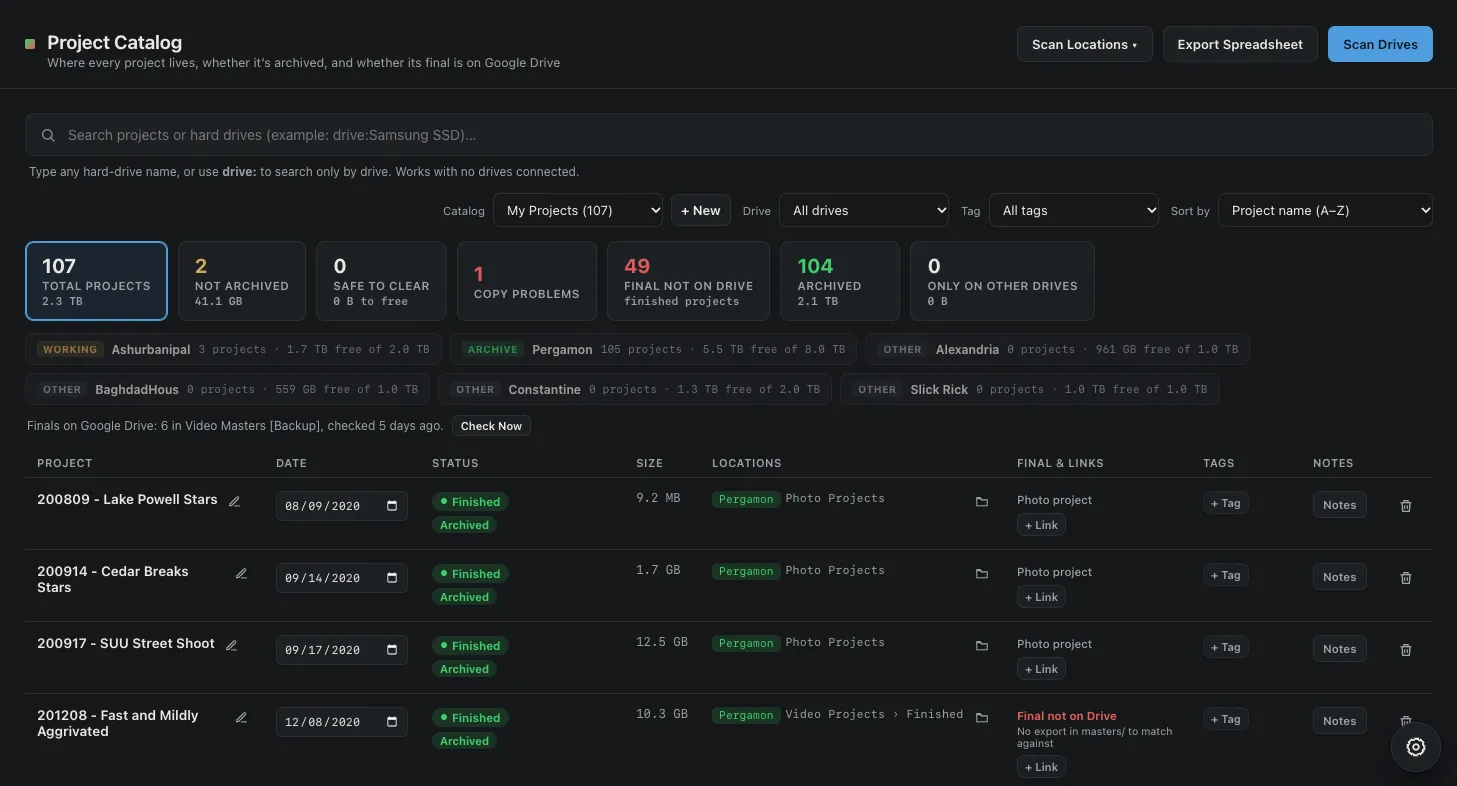The height and width of the screenshot is (786, 1457).
Task: Click Export Spreadsheet button
Action: point(1240,44)
